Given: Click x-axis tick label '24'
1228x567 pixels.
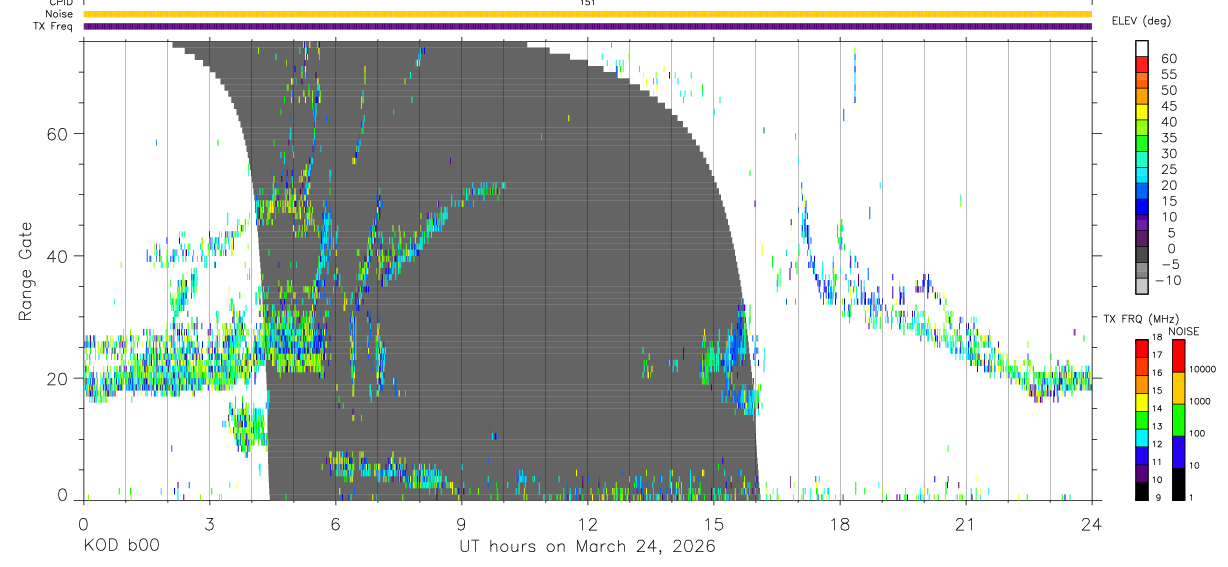Looking at the screenshot, I should click(1091, 524).
